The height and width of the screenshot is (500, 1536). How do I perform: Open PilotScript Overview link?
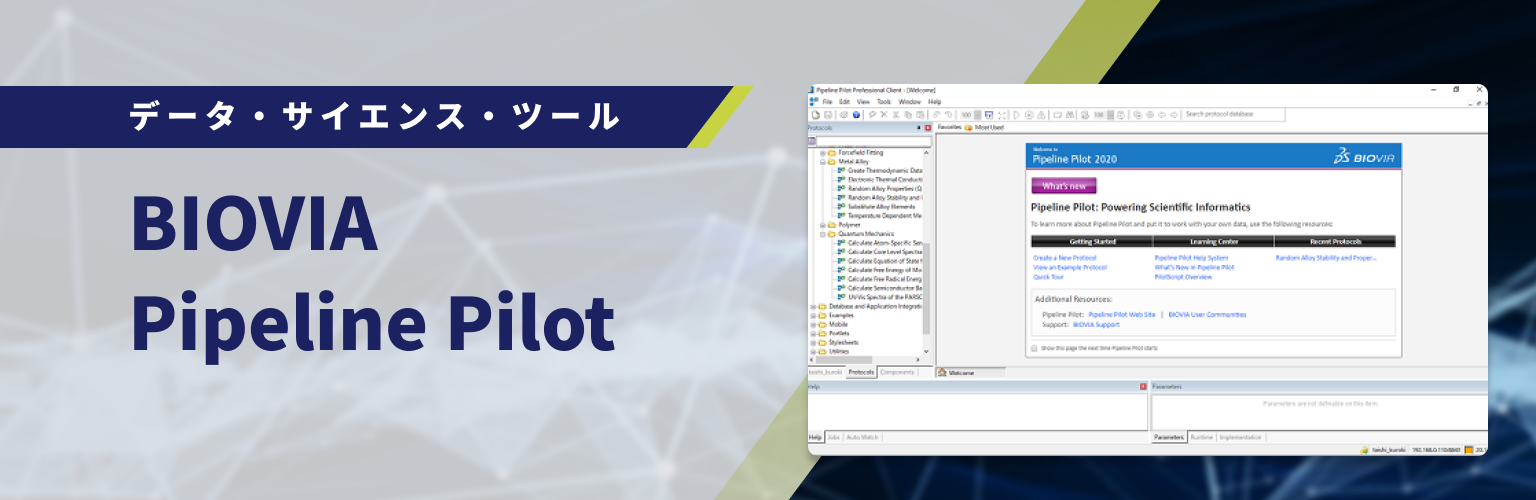1183,277
